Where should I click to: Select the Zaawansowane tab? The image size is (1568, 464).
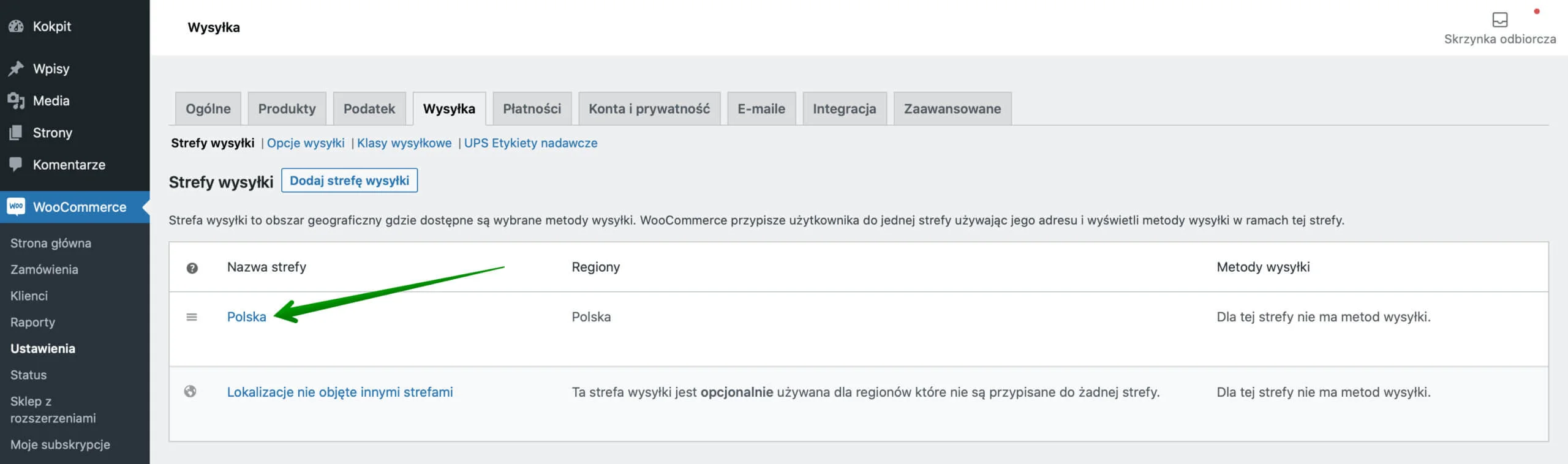pyautogui.click(x=952, y=109)
